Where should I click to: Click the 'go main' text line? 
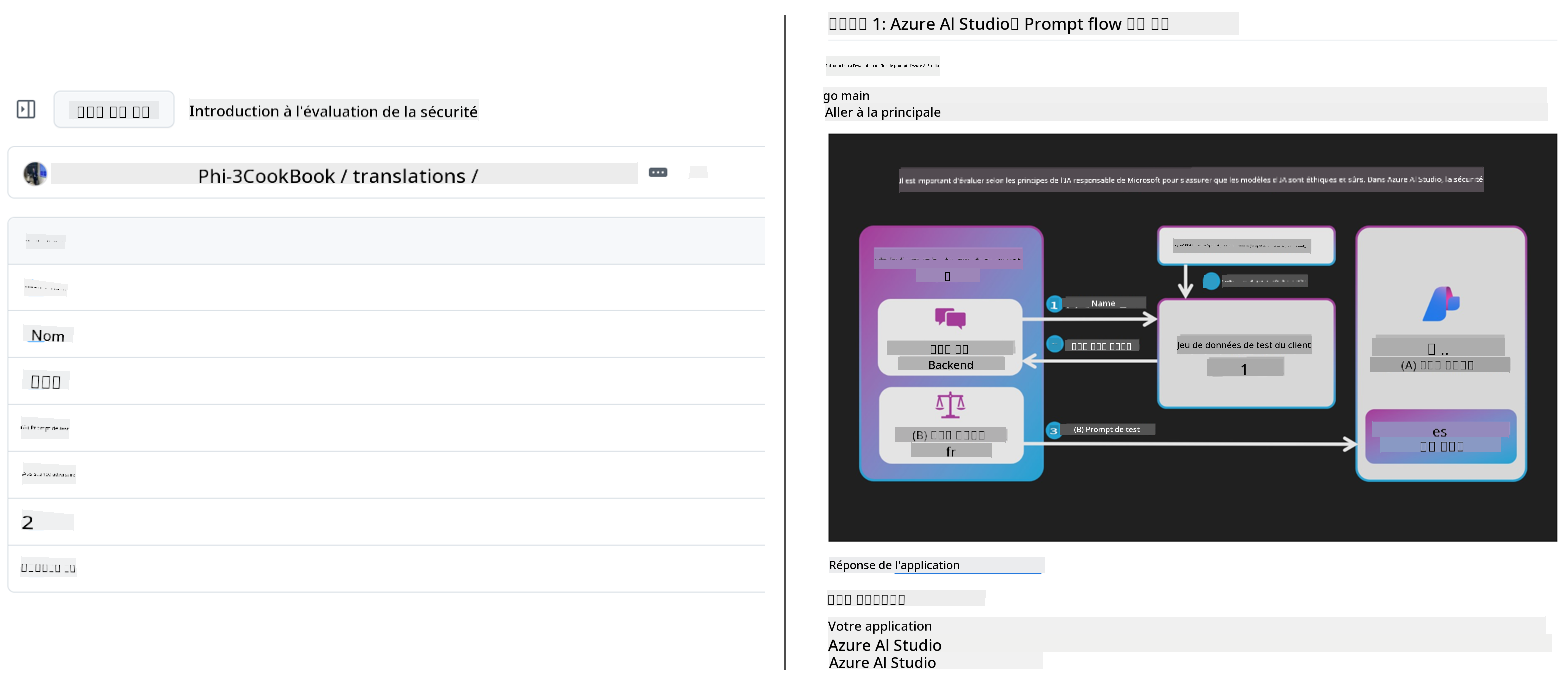847,95
